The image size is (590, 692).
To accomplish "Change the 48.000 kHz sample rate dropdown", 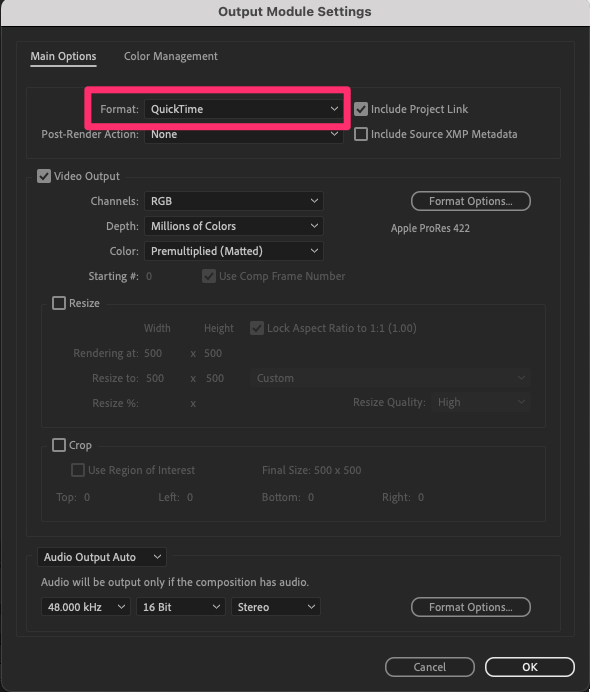I will (x=86, y=607).
